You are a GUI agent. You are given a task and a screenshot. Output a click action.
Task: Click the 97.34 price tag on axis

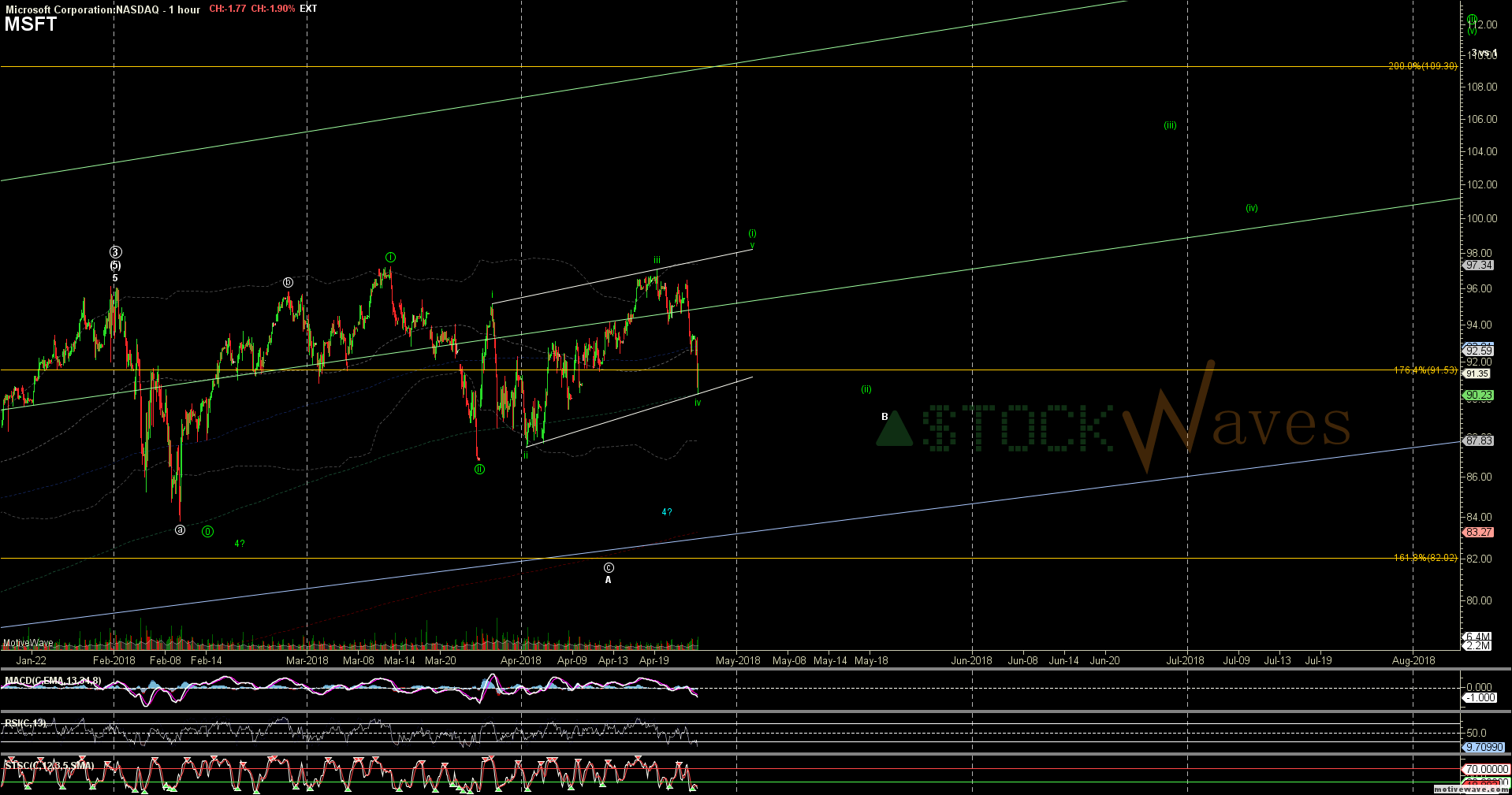(1478, 266)
